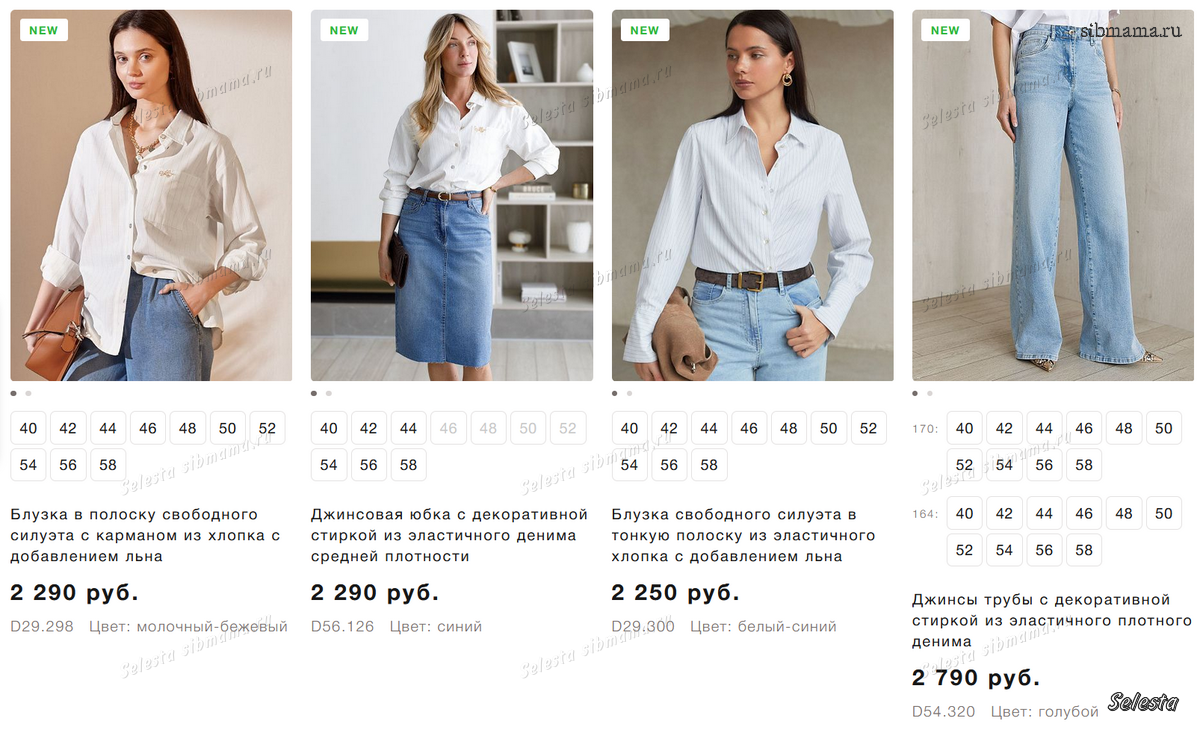Choose size 48 in the 164 height row

[1124, 514]
